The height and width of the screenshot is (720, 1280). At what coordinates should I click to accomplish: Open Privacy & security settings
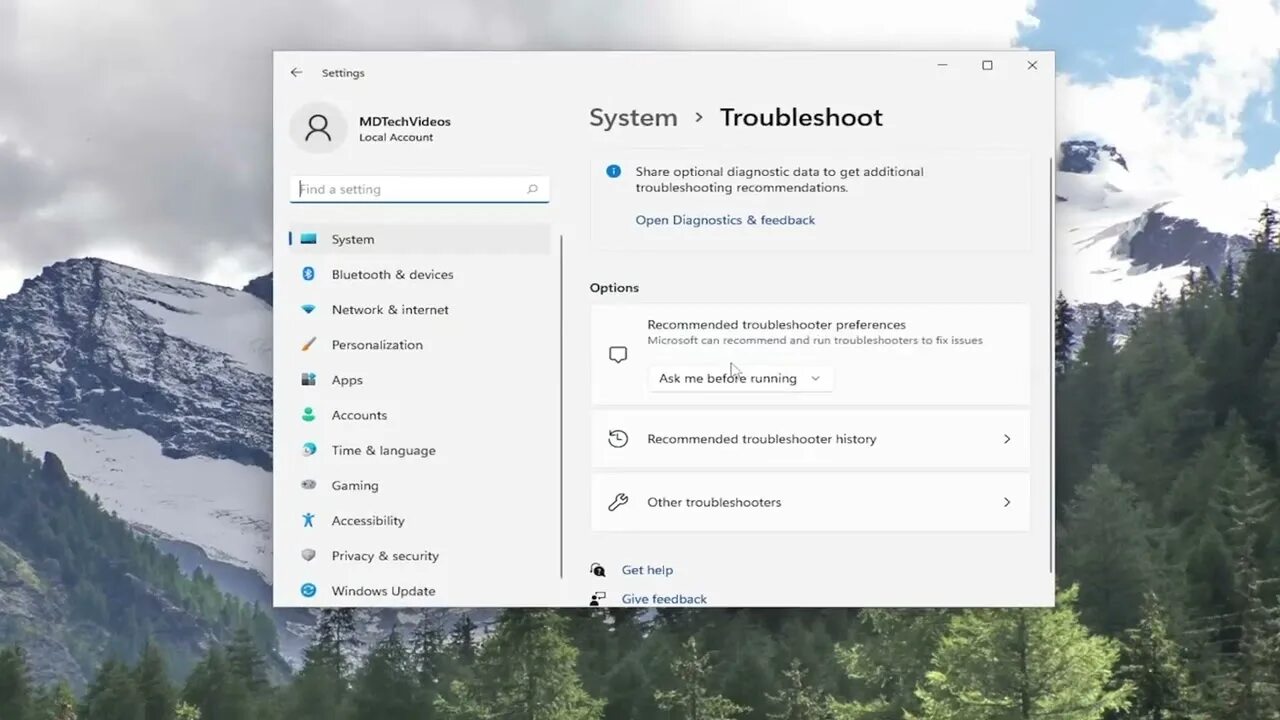[x=420, y=556]
